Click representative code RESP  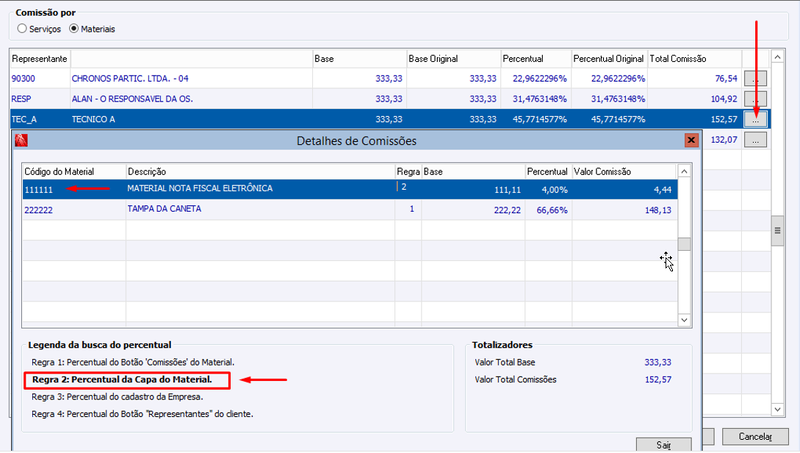[21, 99]
